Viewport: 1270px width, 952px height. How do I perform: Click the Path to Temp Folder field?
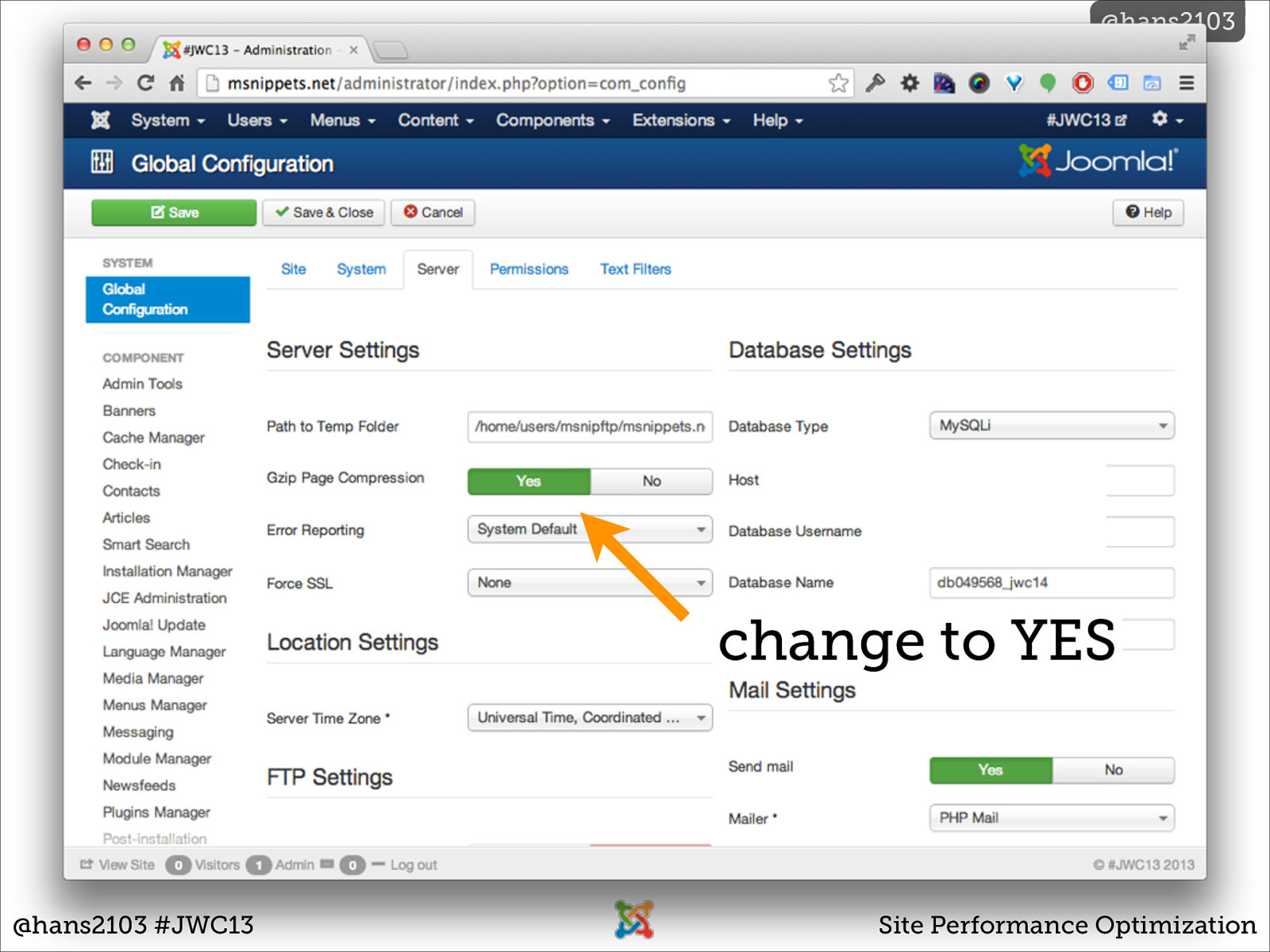click(590, 426)
